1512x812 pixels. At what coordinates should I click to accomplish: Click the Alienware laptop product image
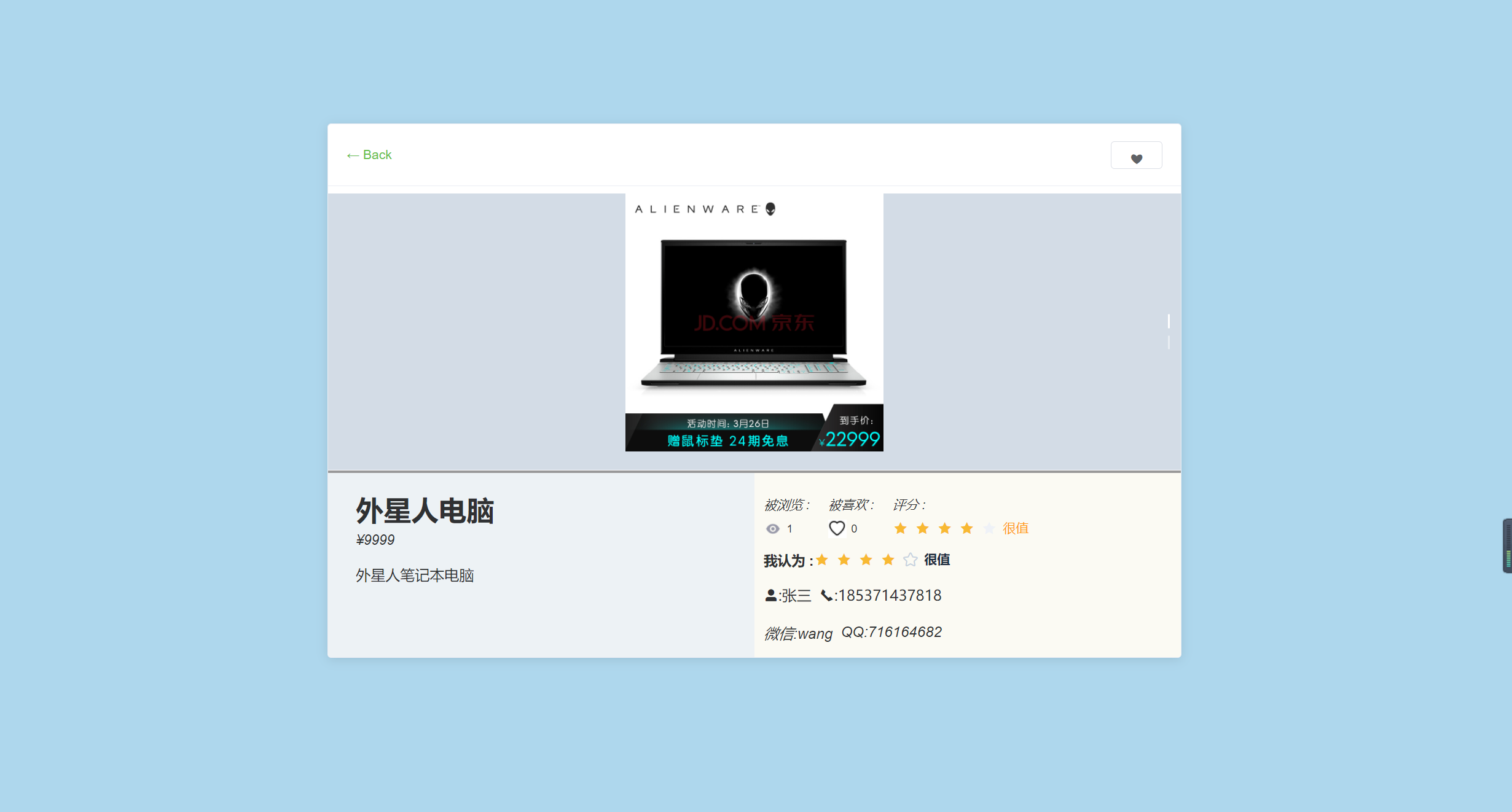pos(754,322)
